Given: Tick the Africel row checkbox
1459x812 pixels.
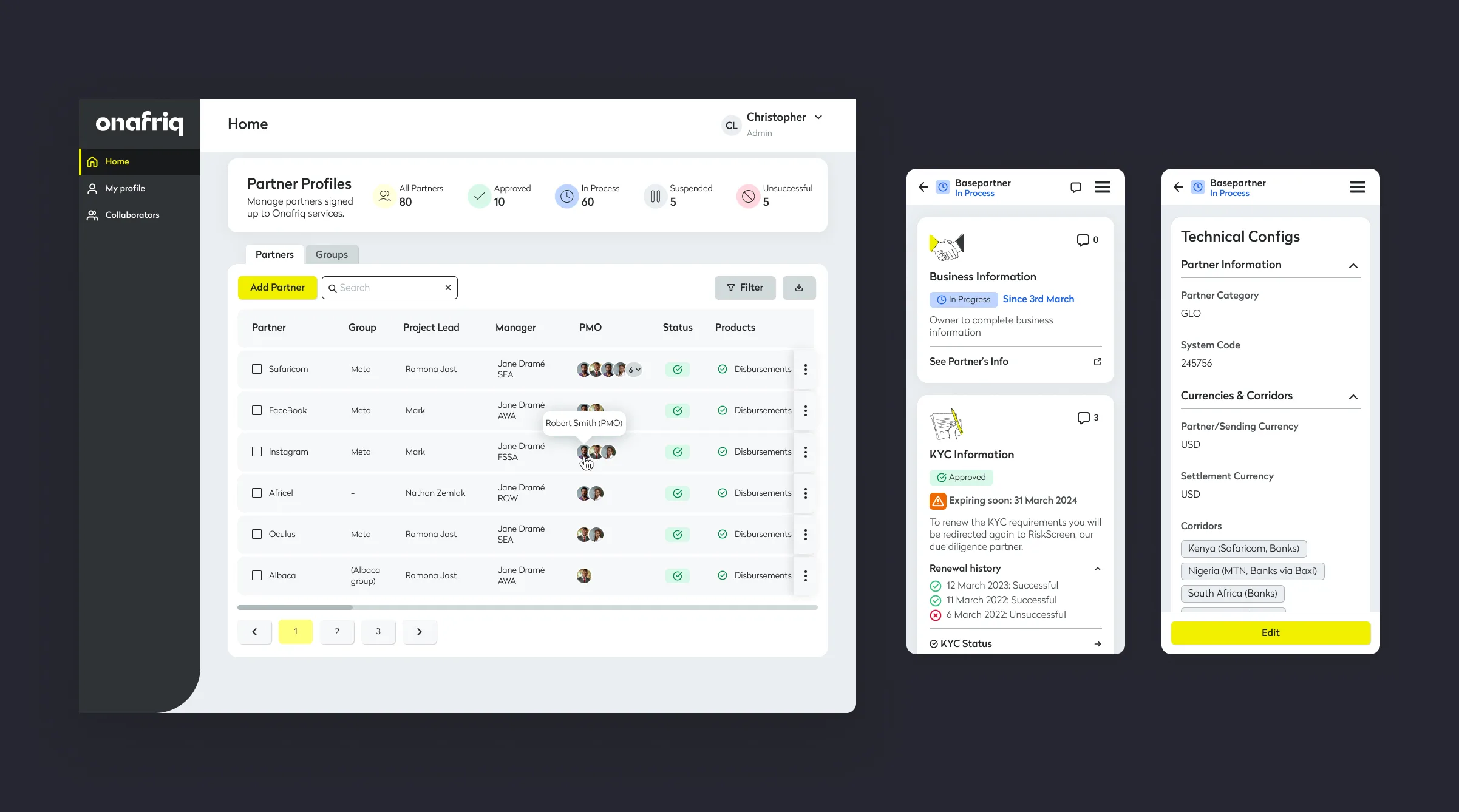Looking at the screenshot, I should click(x=257, y=493).
